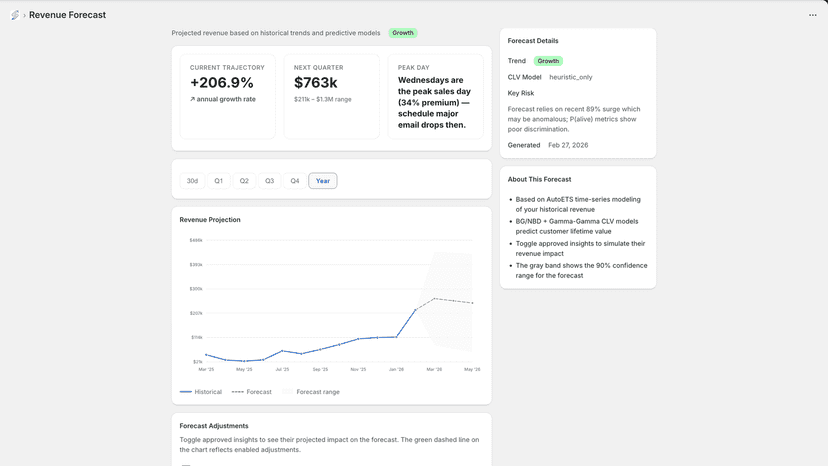Click the Forecast Adjustments heading
Image resolution: width=828 pixels, height=466 pixels.
[x=214, y=426]
